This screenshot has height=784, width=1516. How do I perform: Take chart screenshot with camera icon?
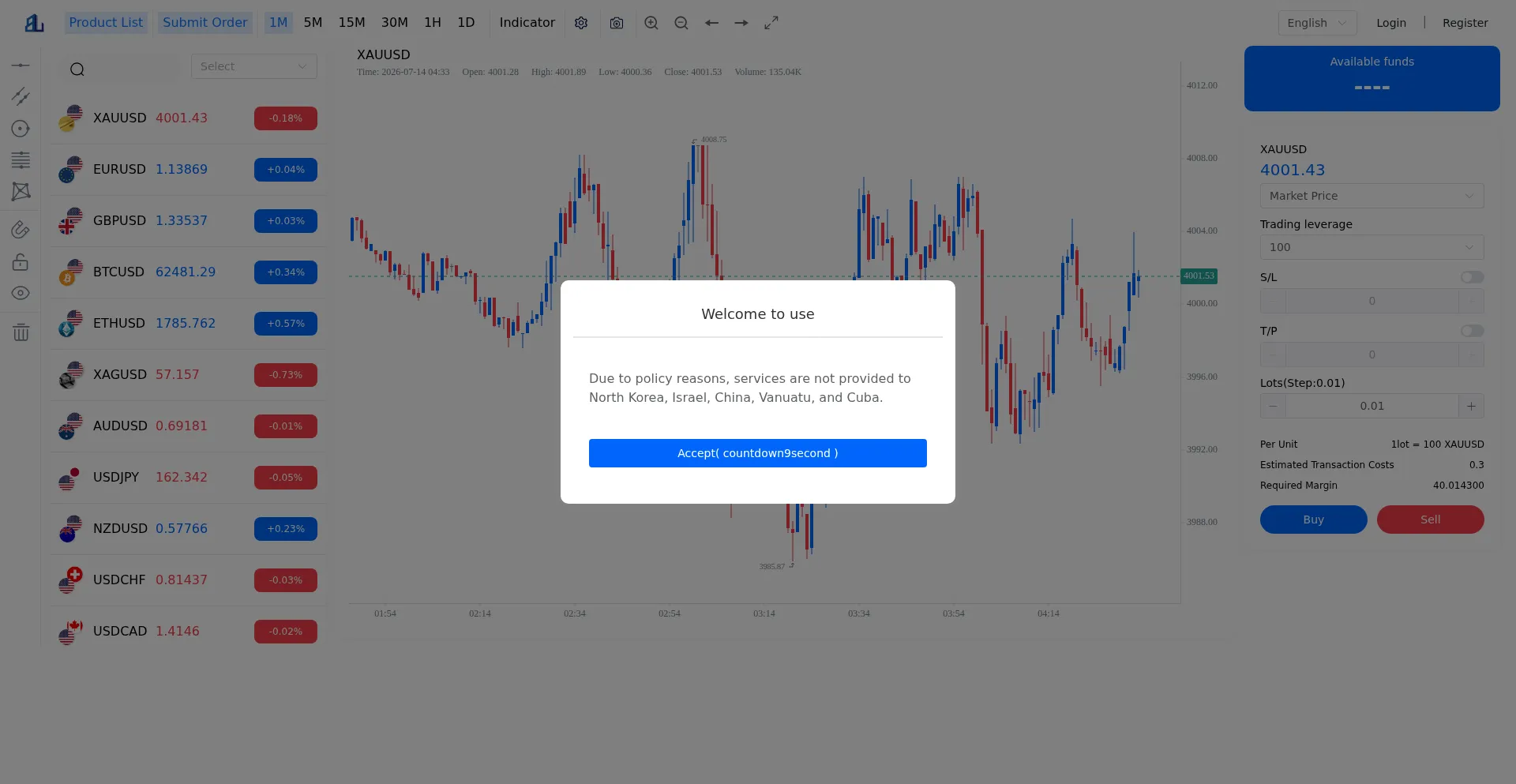click(x=617, y=23)
